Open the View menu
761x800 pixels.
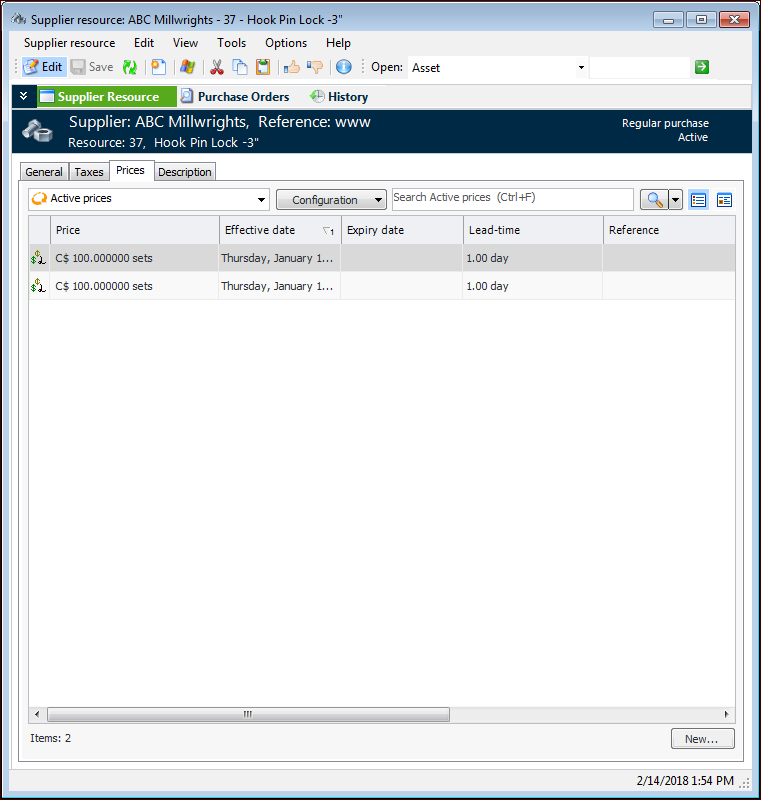coord(185,43)
